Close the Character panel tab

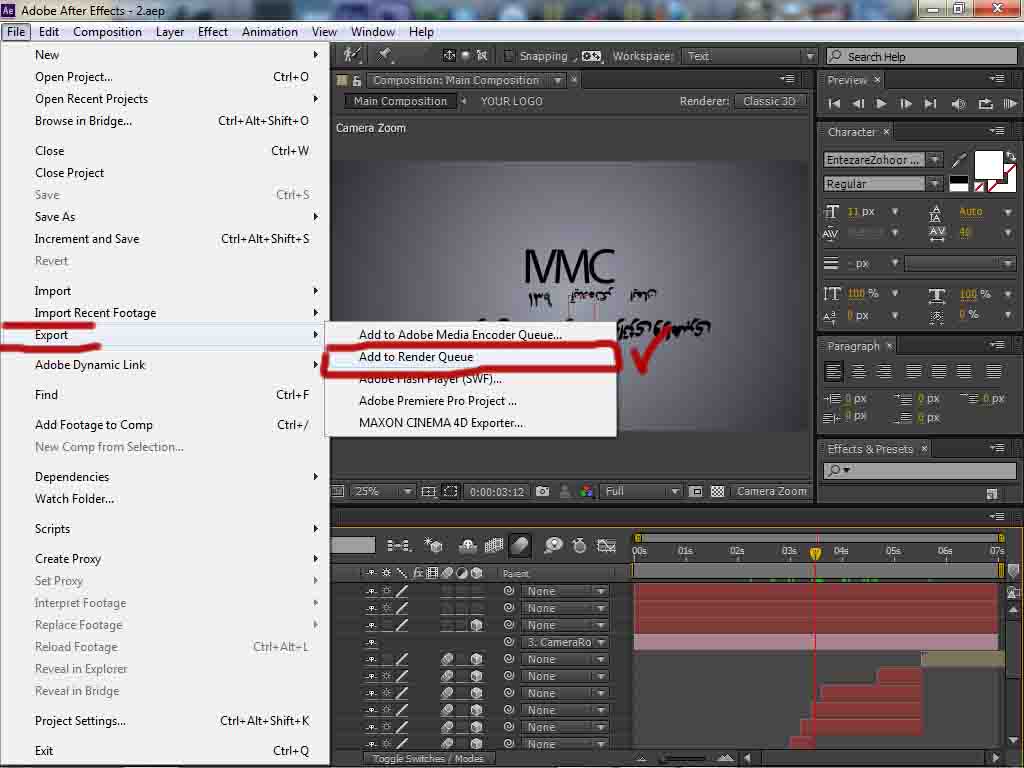[x=886, y=132]
